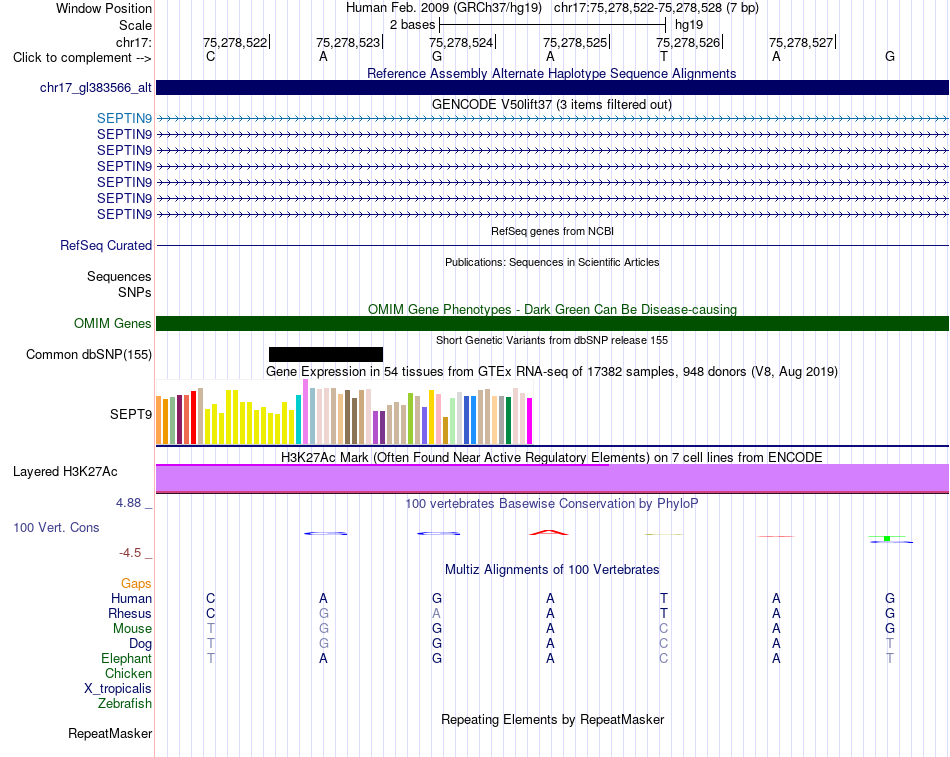Click the 'Repeating Elements by RepeatMasker' title
This screenshot has height=757, width=950.
(553, 719)
